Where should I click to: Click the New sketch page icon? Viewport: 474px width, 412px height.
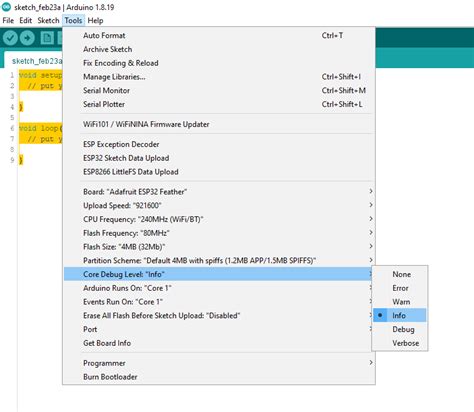pyautogui.click(x=47, y=38)
